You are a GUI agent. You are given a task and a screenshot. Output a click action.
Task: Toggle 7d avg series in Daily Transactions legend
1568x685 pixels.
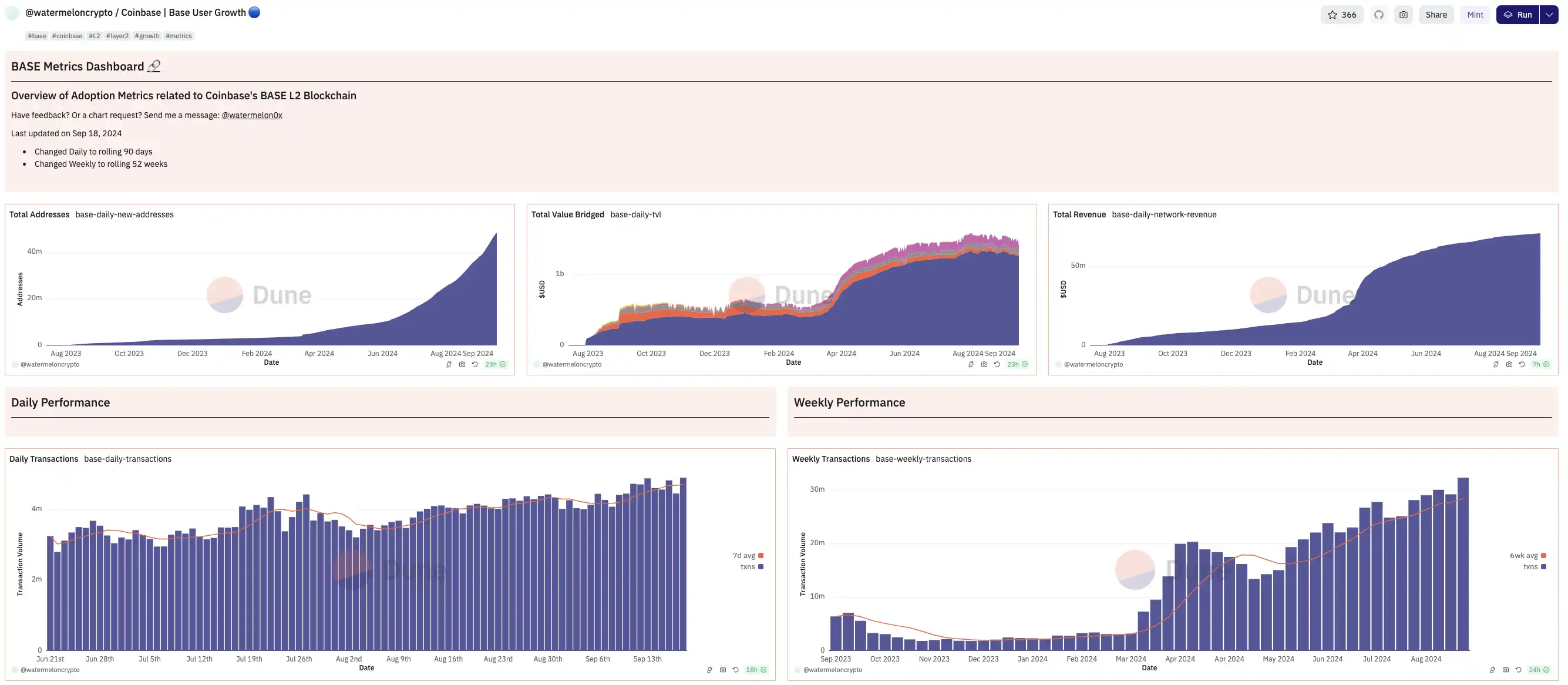pos(748,555)
